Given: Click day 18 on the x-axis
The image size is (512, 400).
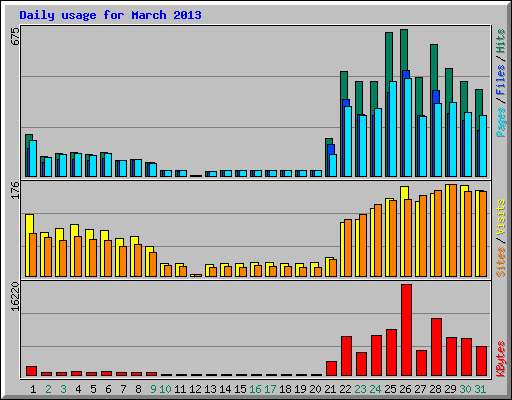Looking at the screenshot, I should pyautogui.click(x=285, y=389).
